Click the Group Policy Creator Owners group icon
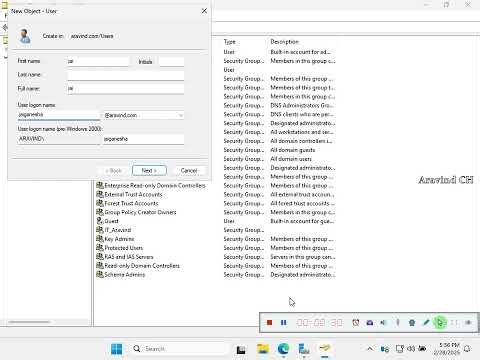Viewport: 480px width, 360px height. point(100,212)
